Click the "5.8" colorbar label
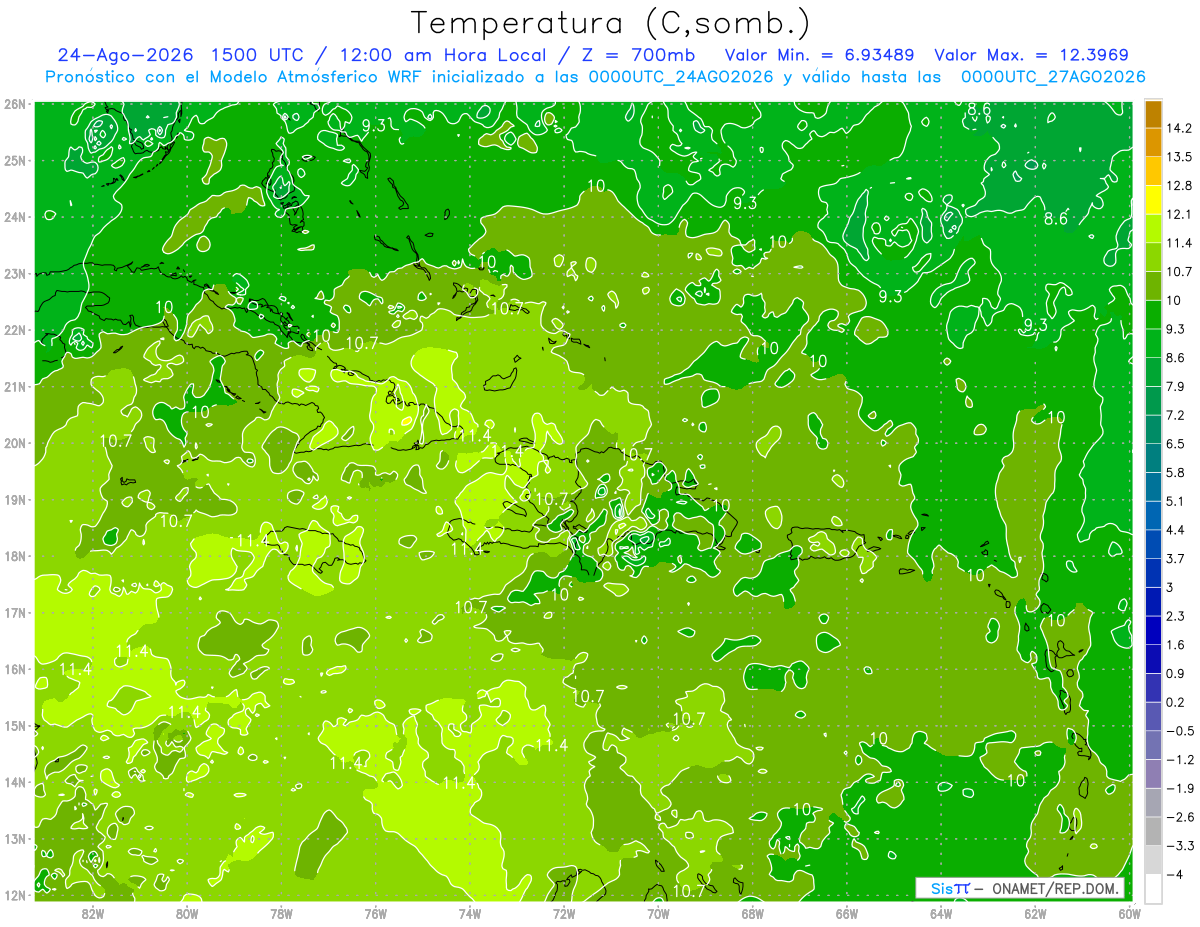 1176,473
